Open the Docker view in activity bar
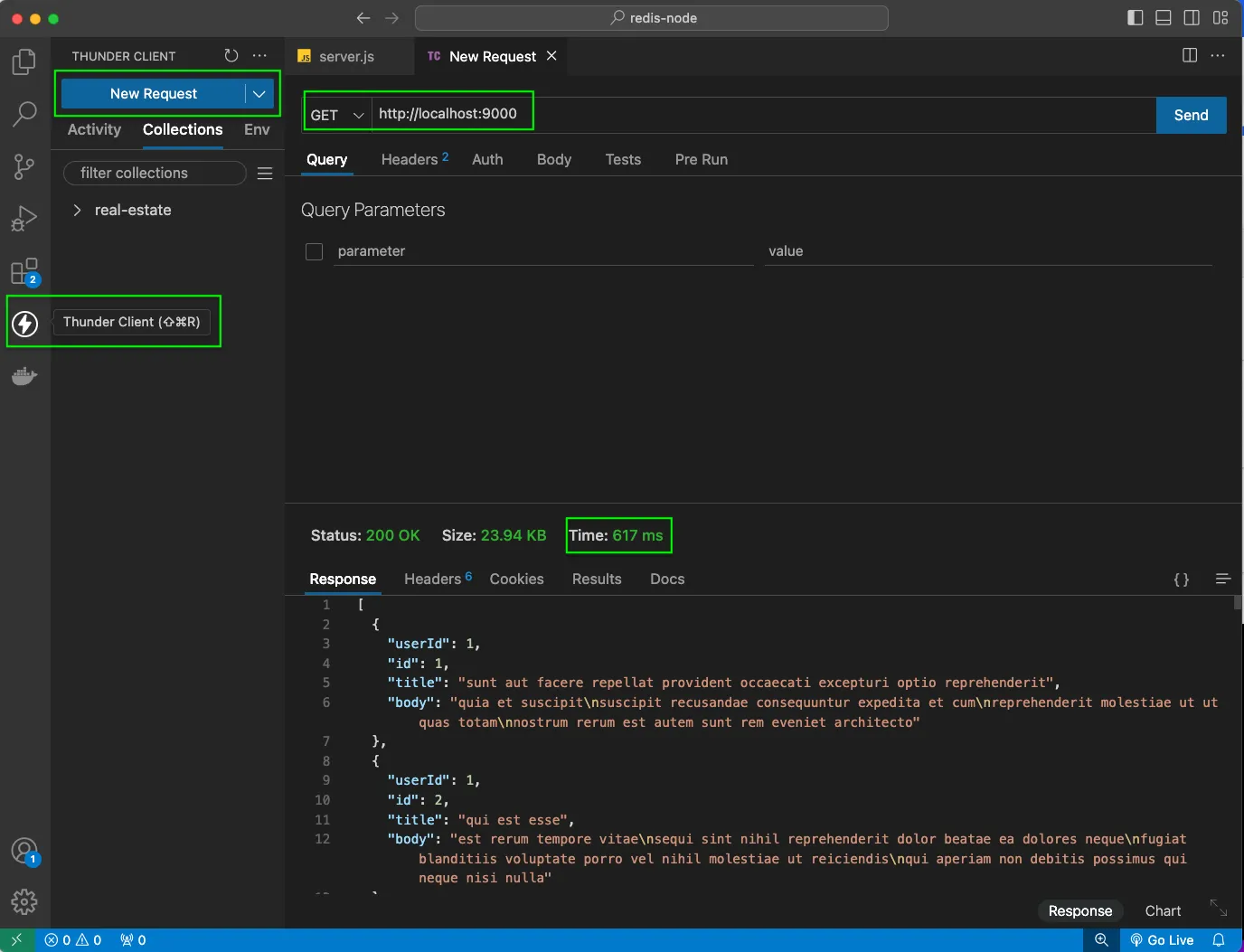This screenshot has height=952, width=1244. point(24,375)
